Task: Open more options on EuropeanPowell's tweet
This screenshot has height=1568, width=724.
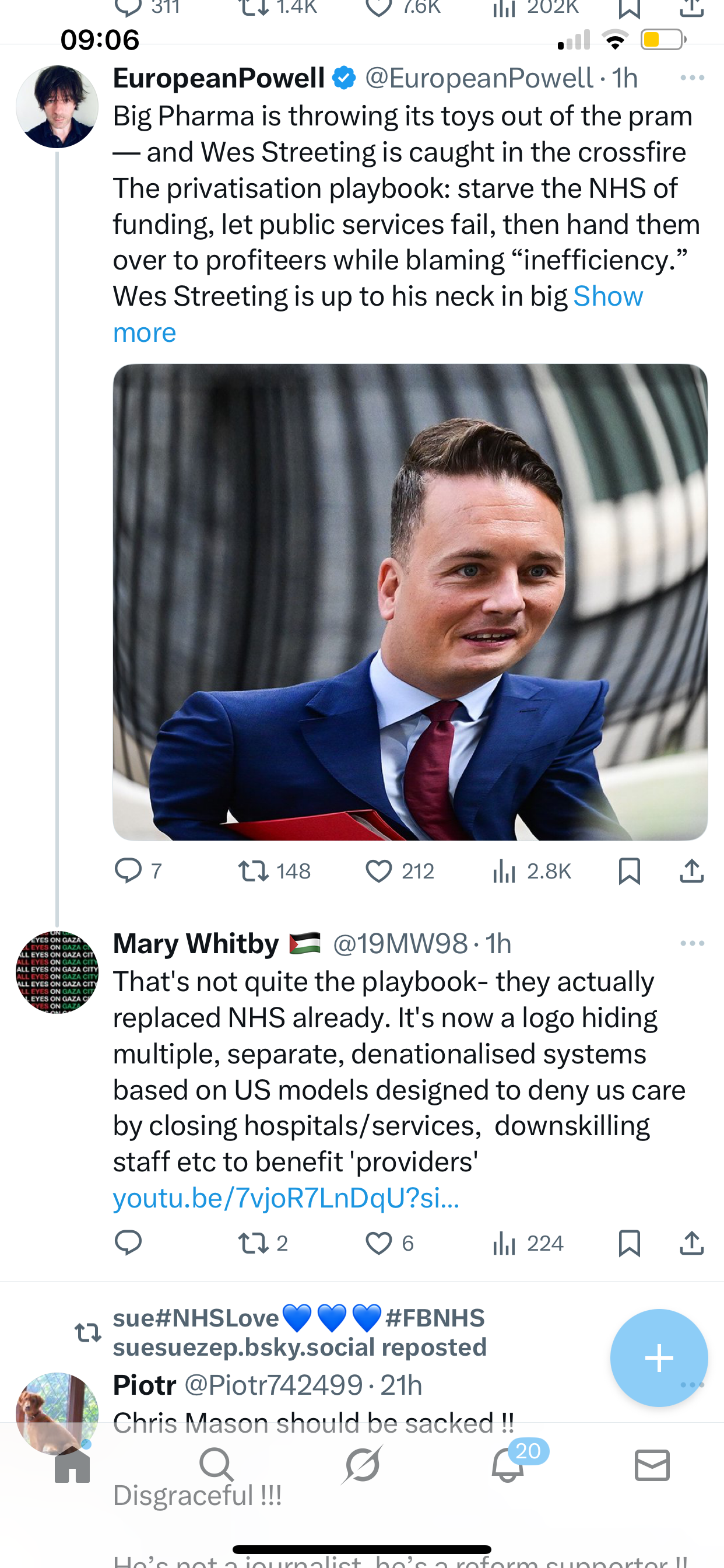Action: [693, 78]
